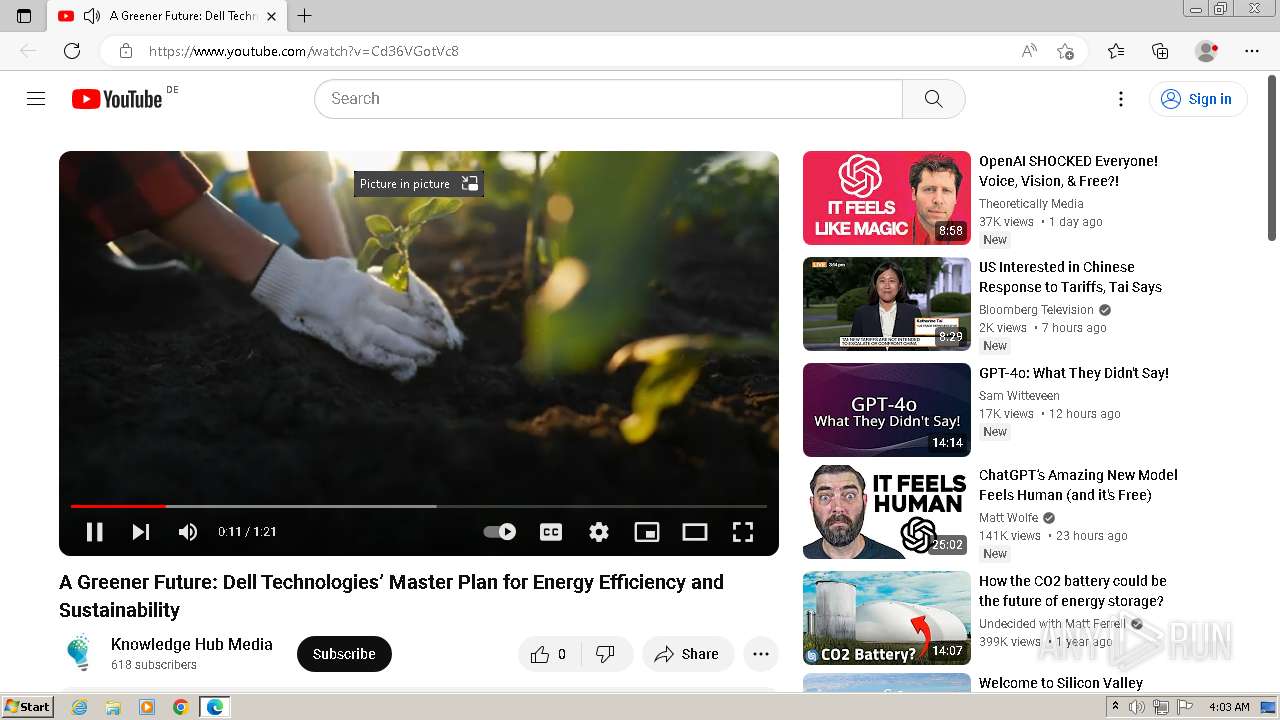Screen dimensions: 1280x720
Task: Toggle closed captions in player
Action: click(x=551, y=532)
